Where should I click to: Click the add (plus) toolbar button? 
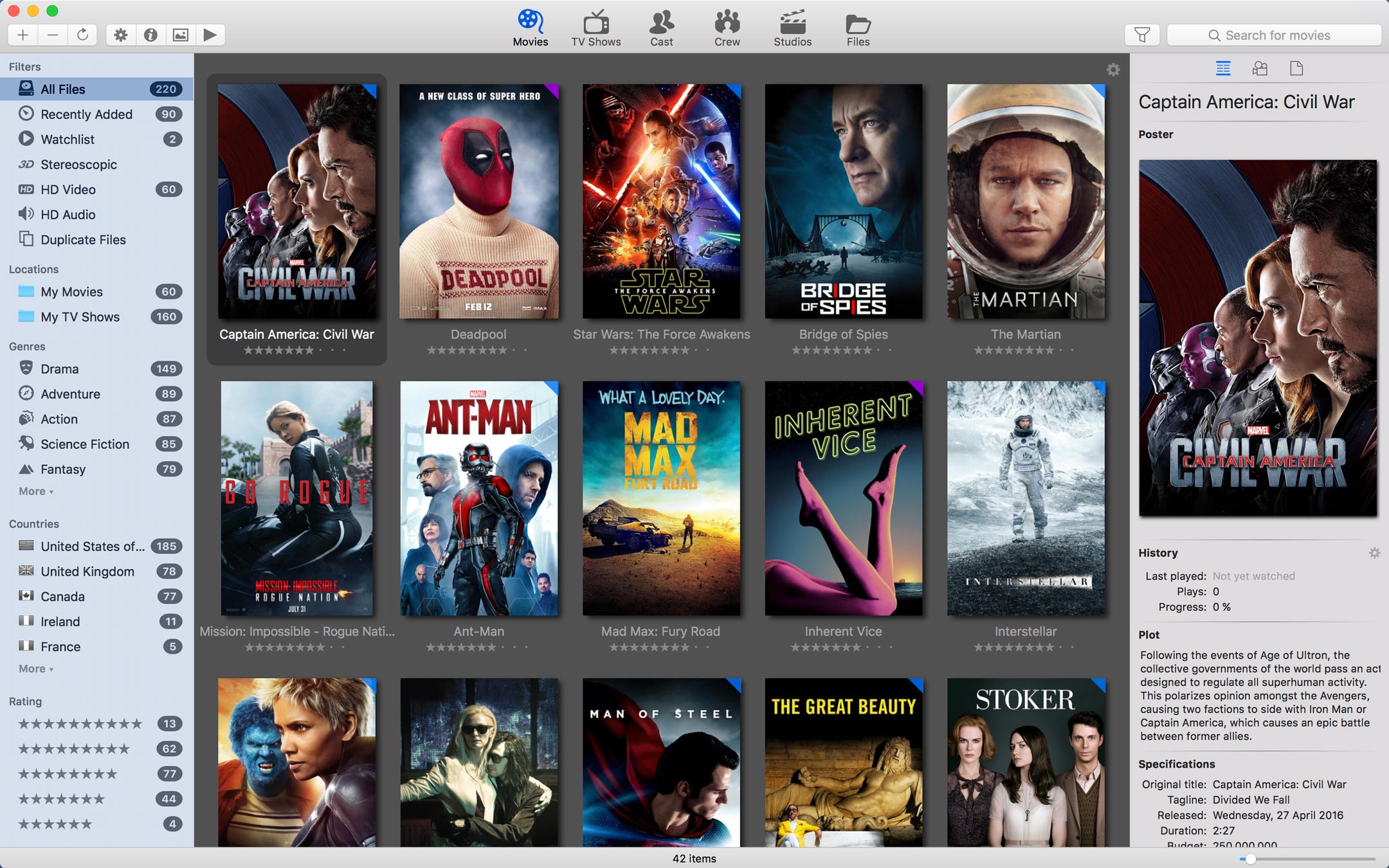point(23,35)
